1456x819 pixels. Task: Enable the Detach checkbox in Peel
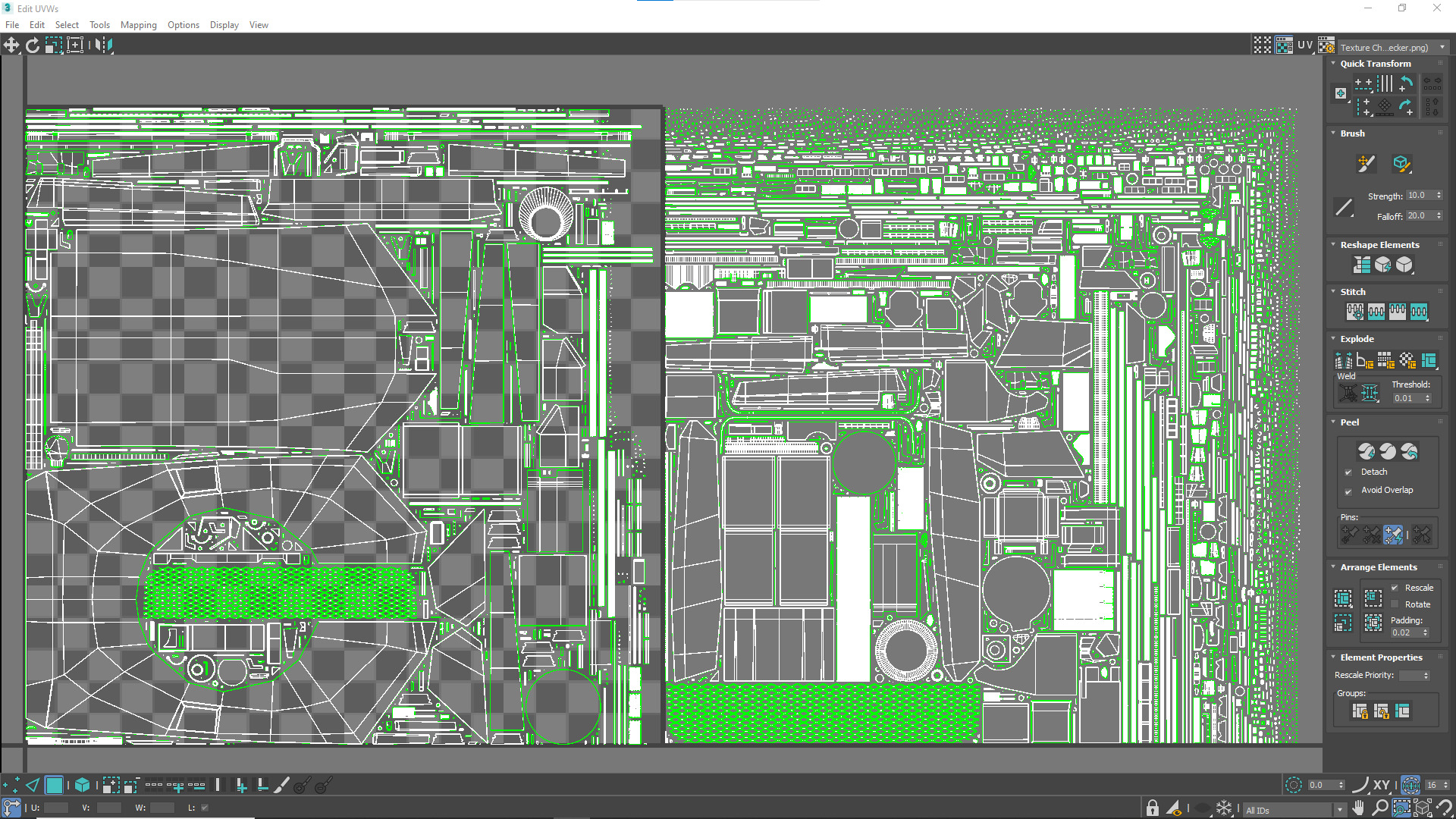coord(1348,472)
